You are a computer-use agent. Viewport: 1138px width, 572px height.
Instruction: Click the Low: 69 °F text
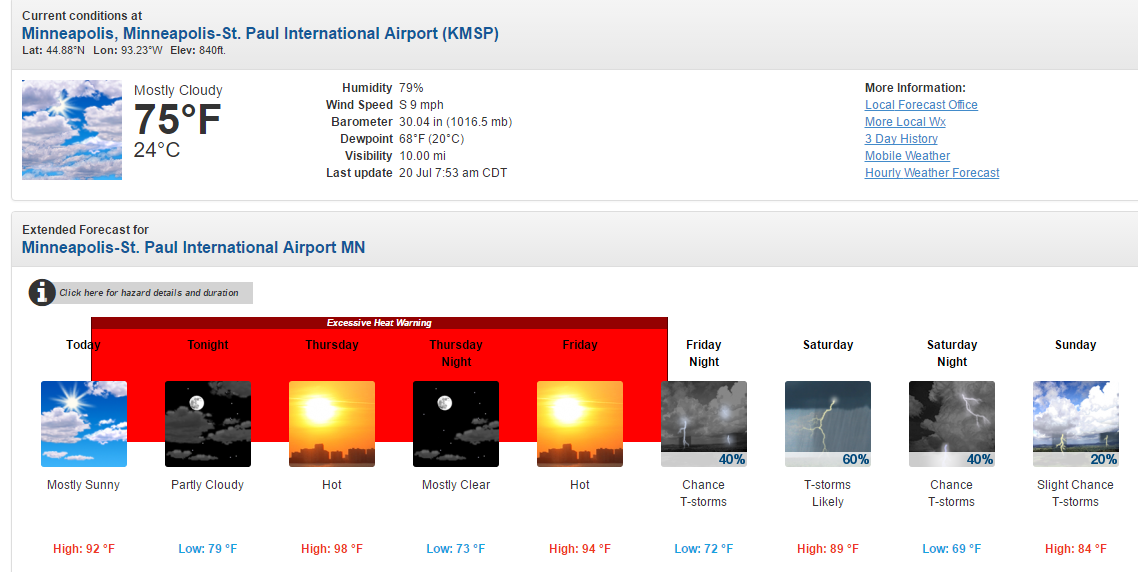tap(951, 549)
